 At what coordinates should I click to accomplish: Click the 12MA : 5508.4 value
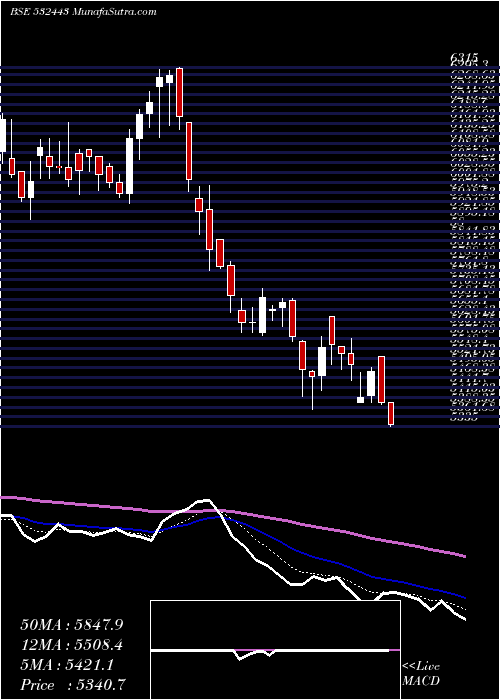(x=71, y=646)
